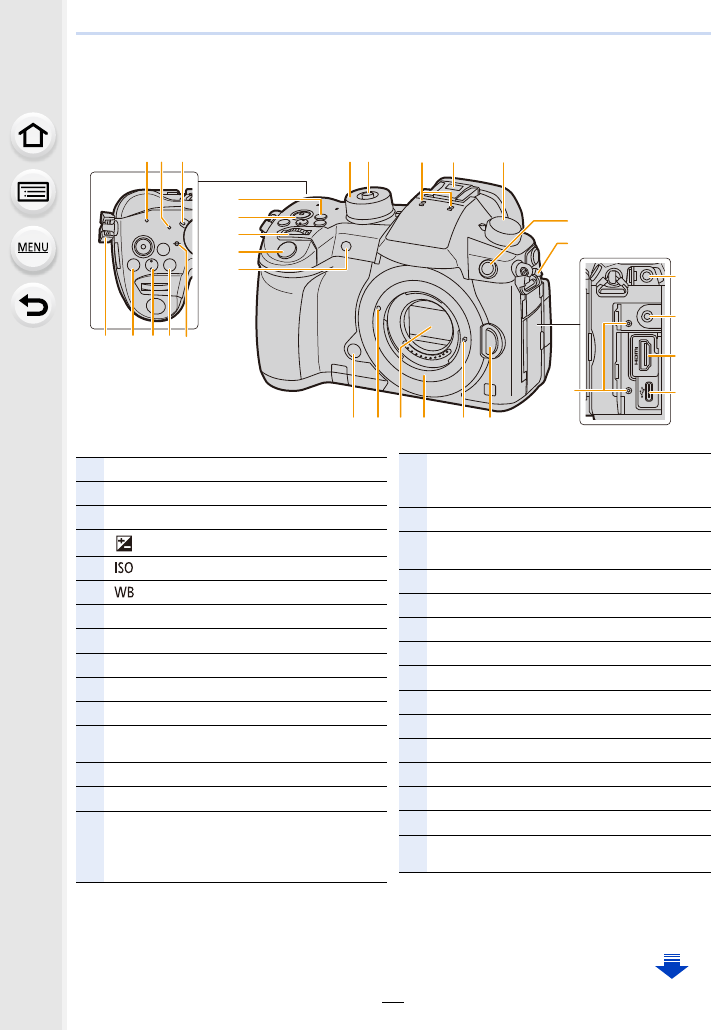The width and height of the screenshot is (711, 1030).
Task: Select the WB label in the table
Action: [x=124, y=592]
